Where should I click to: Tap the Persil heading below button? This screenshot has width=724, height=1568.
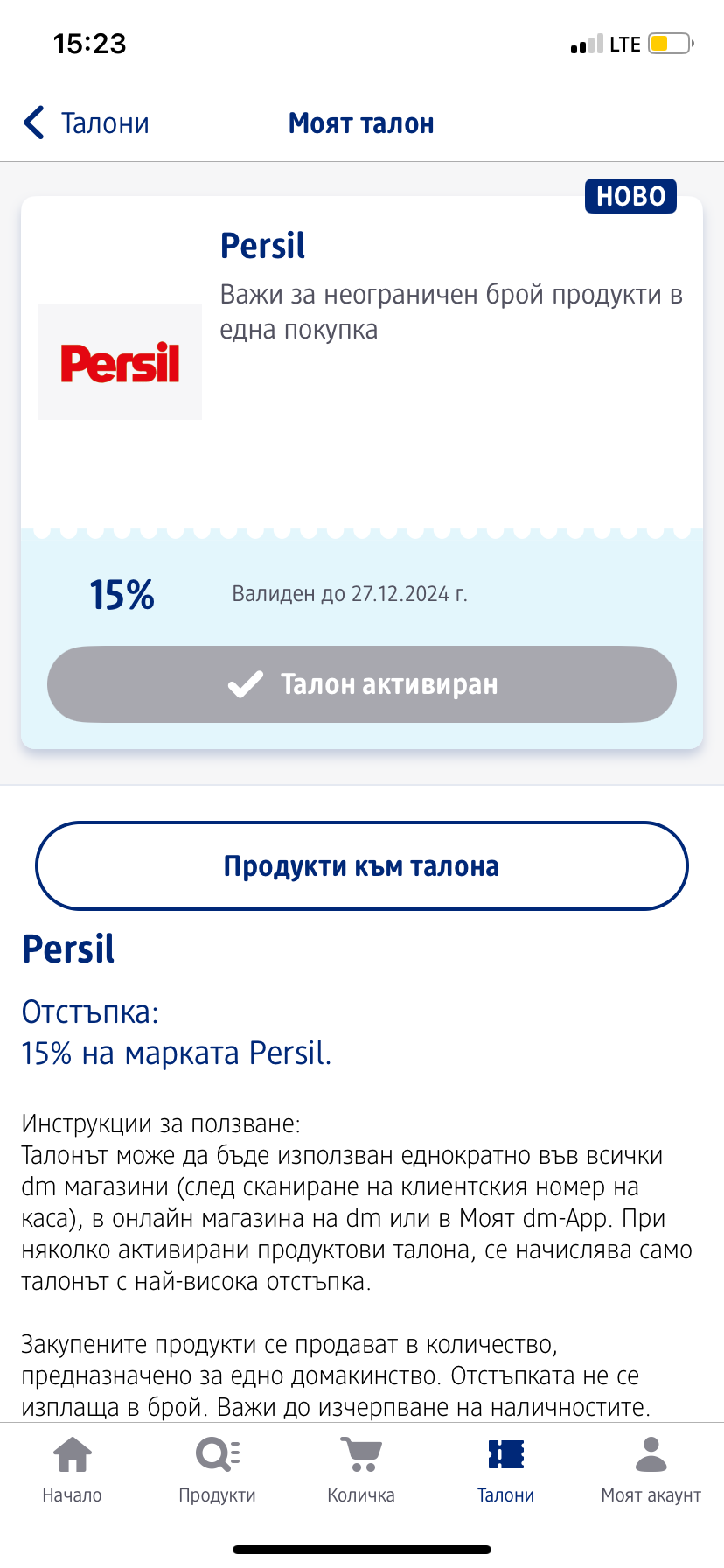[68, 949]
